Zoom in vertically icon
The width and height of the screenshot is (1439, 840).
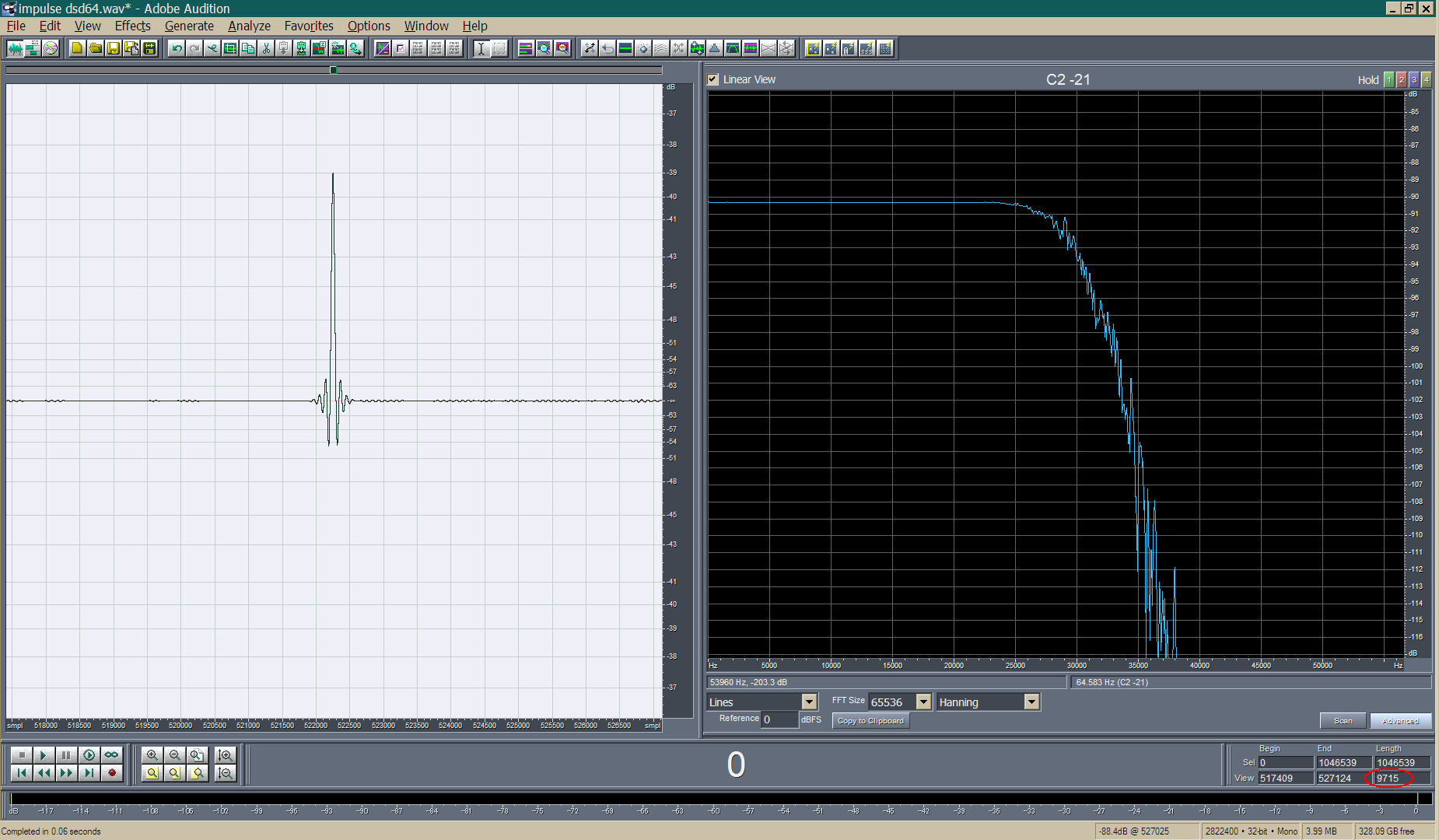point(226,755)
